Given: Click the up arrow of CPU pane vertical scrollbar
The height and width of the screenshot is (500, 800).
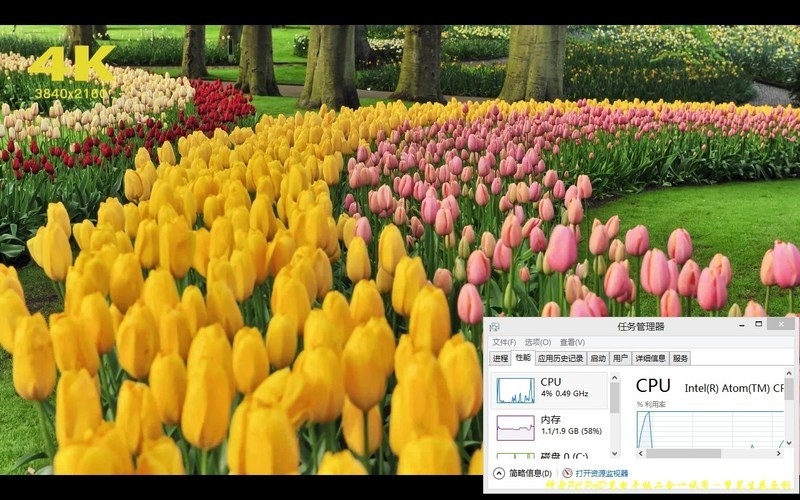Looking at the screenshot, I should (x=789, y=375).
